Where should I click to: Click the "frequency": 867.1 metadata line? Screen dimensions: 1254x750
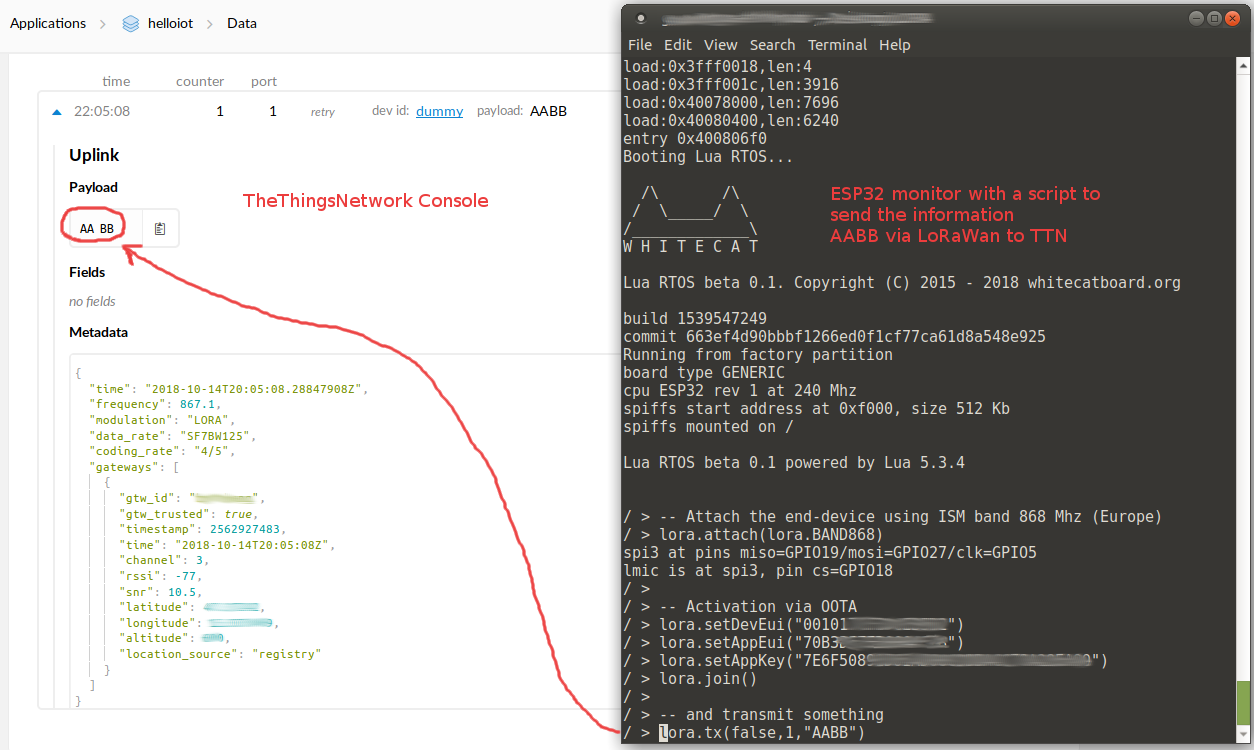[154, 404]
